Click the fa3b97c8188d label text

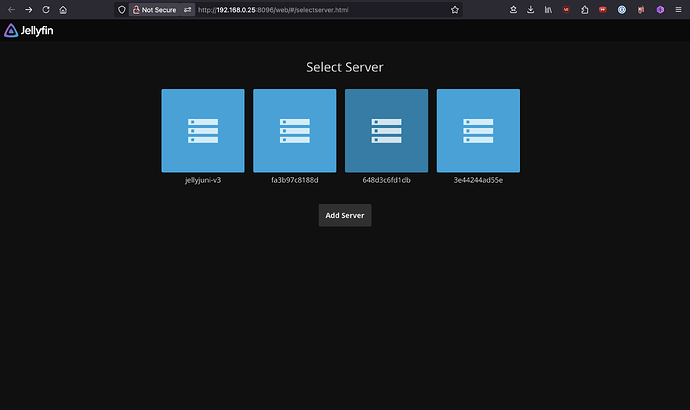pyautogui.click(x=294, y=180)
